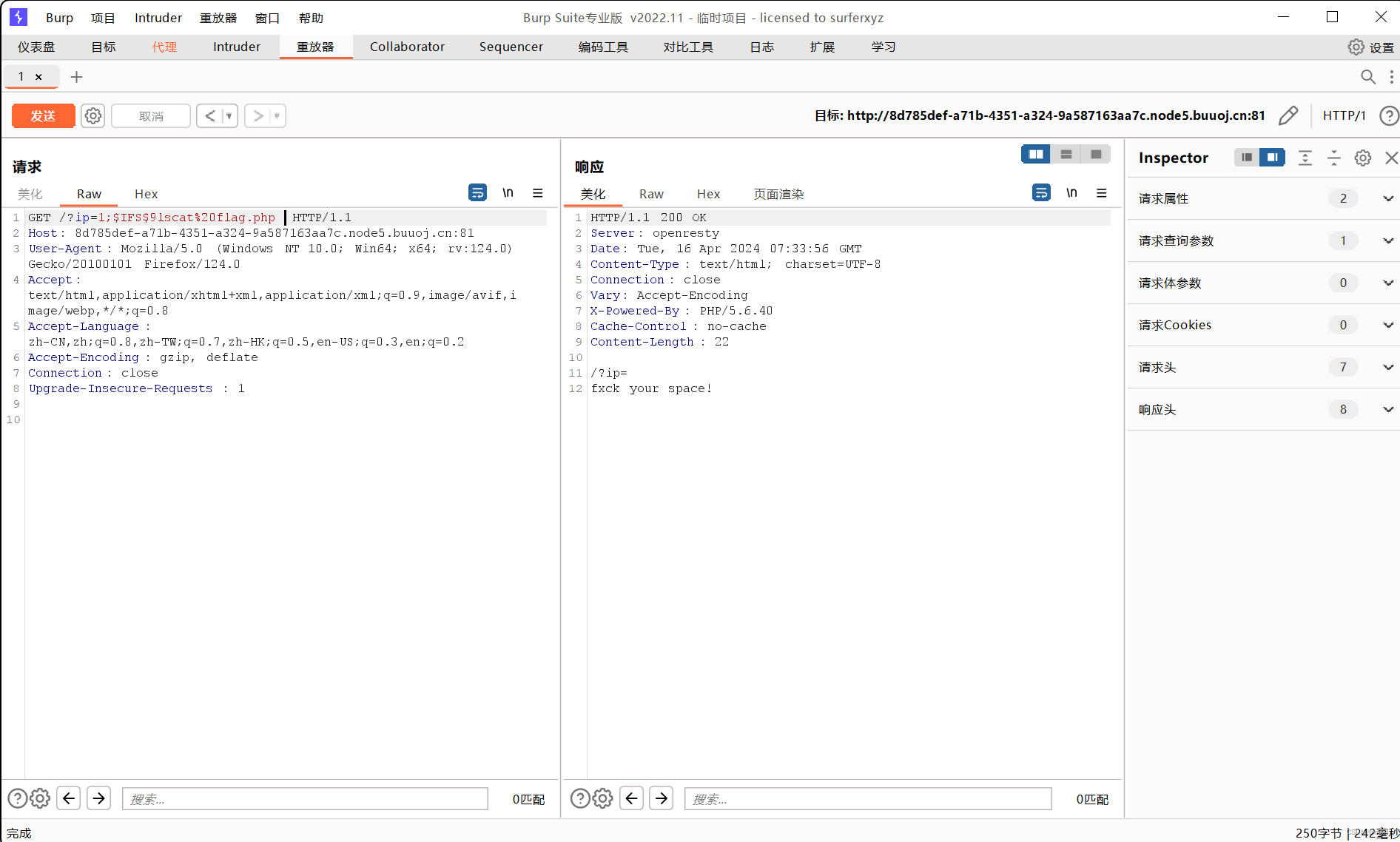
Task: Open Inspector settings gear
Action: coord(1363,158)
